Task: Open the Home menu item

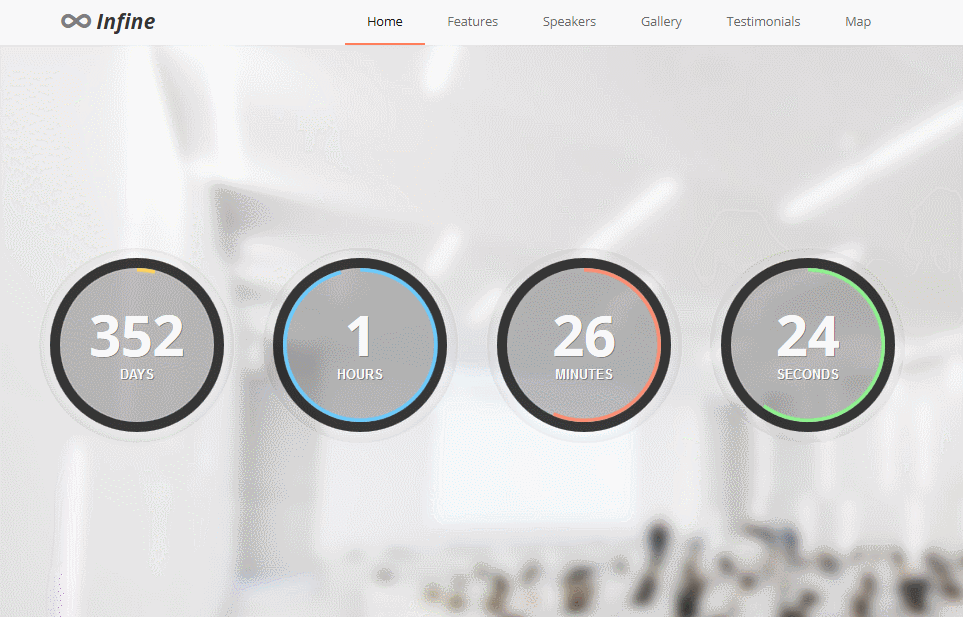Action: pyautogui.click(x=384, y=21)
